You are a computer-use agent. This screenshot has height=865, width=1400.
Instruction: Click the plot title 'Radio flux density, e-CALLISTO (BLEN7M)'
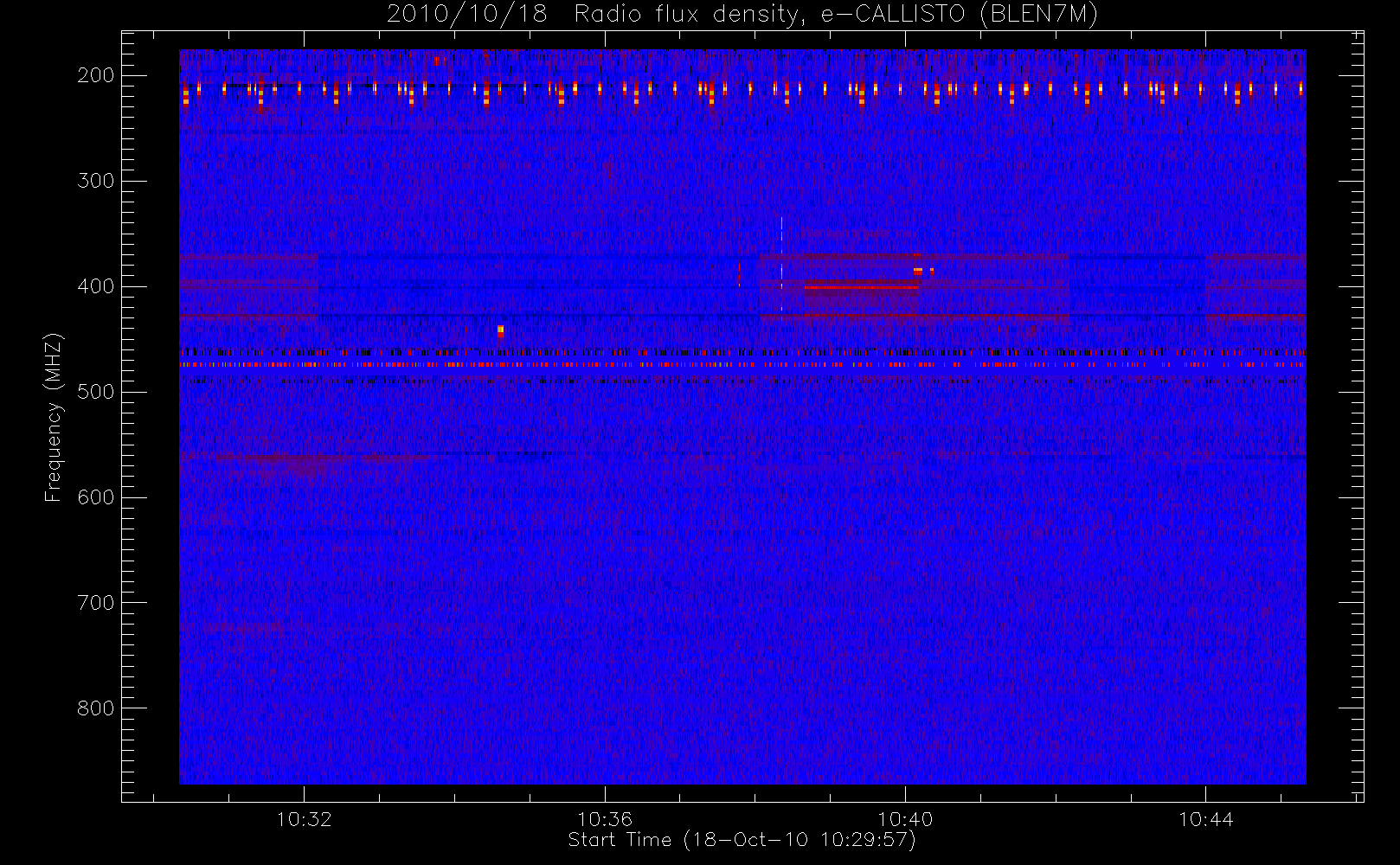point(836,15)
